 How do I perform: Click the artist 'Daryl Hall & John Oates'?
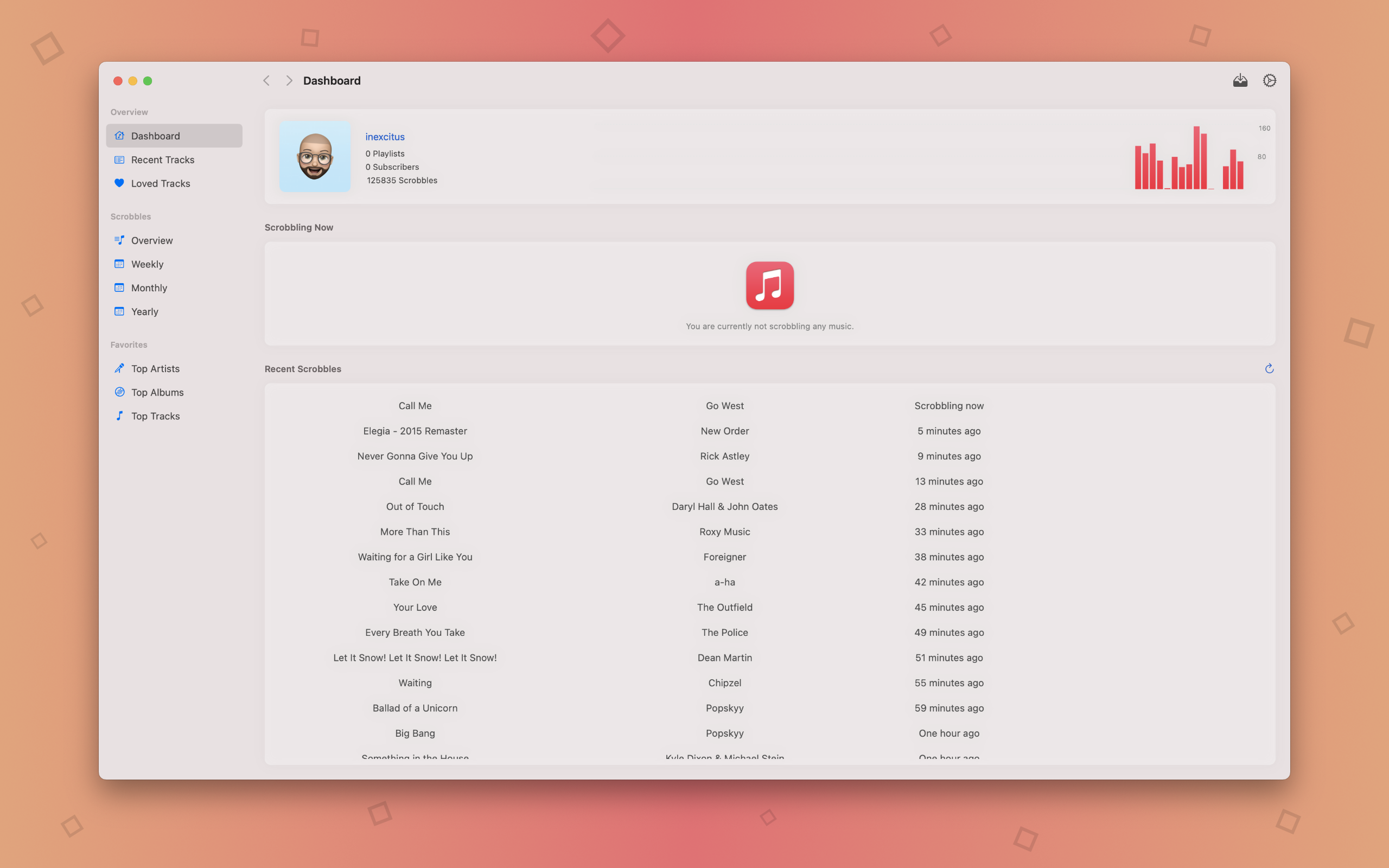coord(724,506)
